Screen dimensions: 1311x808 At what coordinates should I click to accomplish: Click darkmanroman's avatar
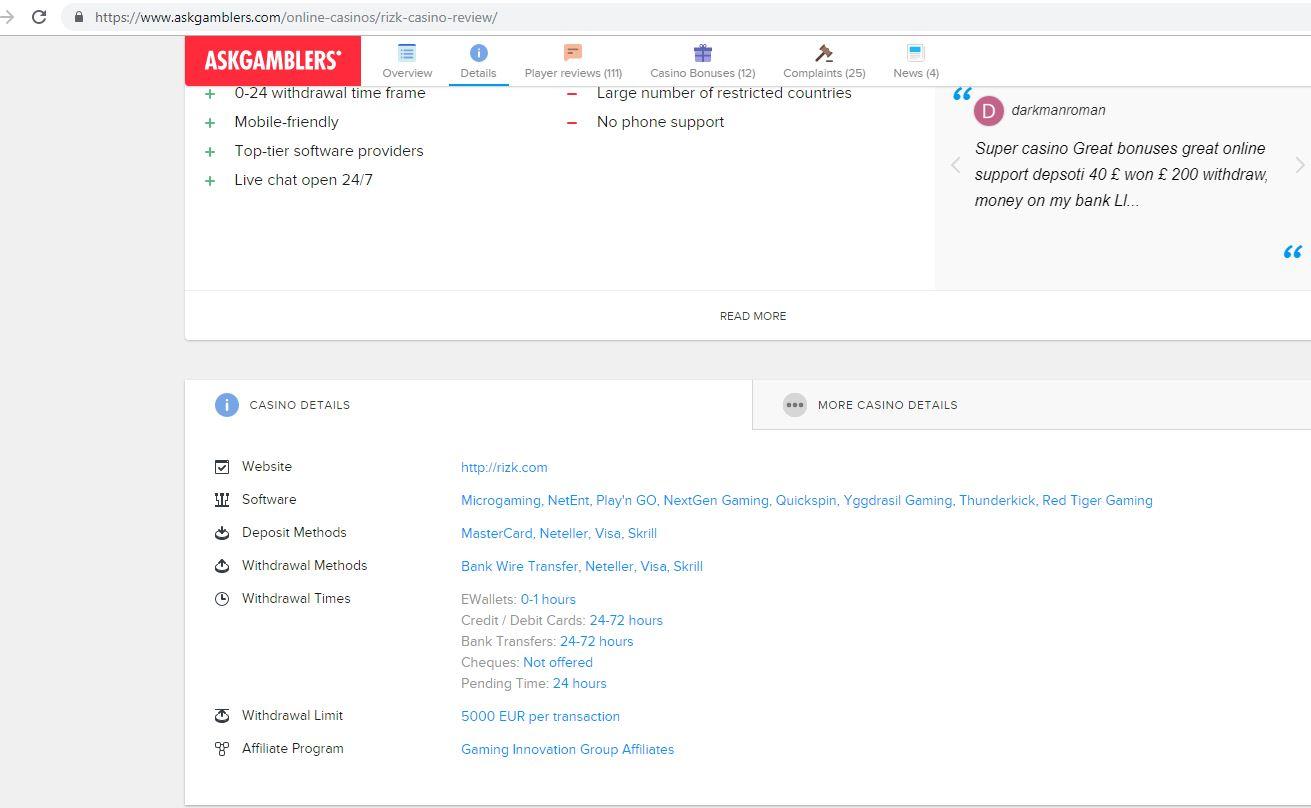988,111
